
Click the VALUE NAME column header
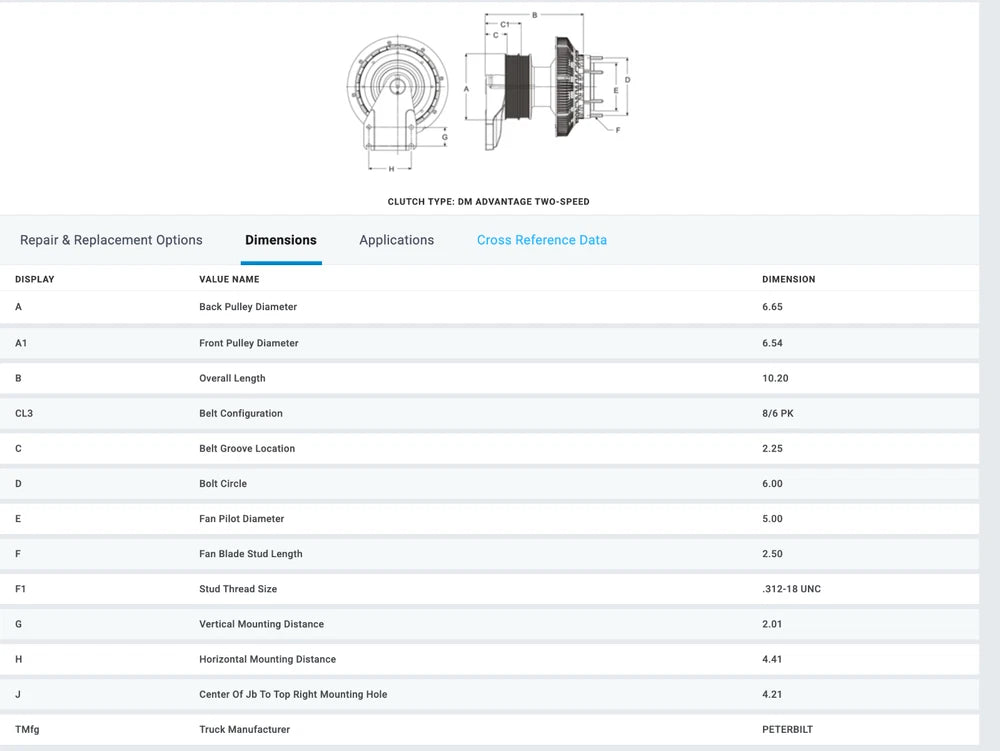(x=229, y=279)
